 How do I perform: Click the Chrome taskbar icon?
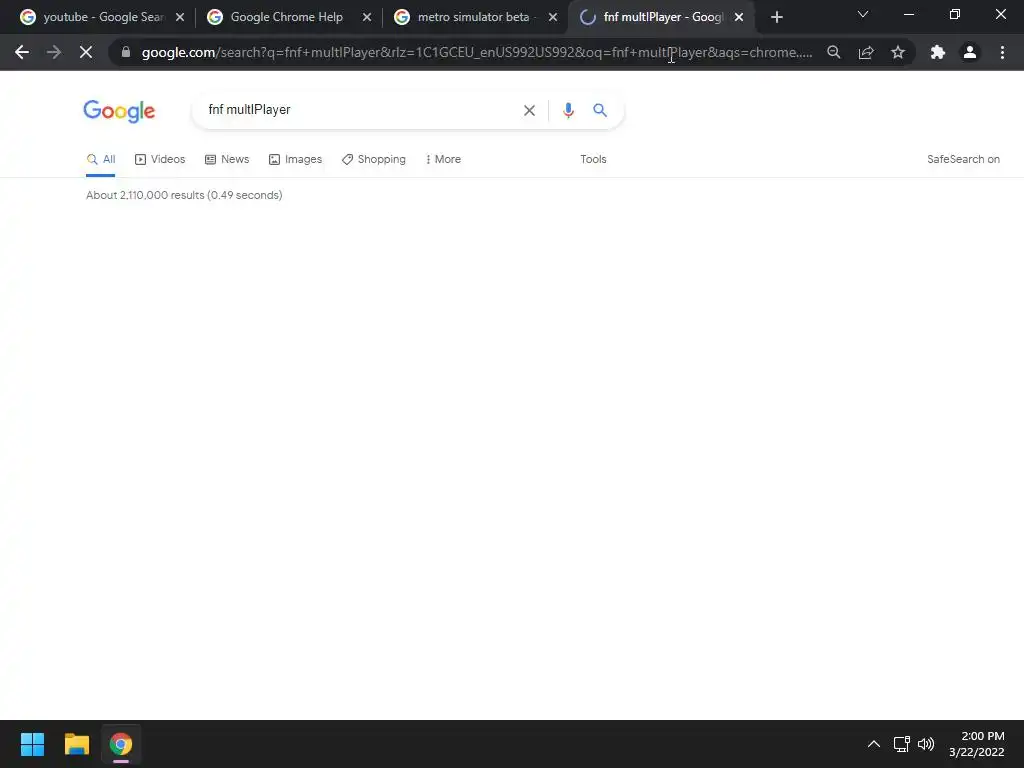click(x=121, y=744)
